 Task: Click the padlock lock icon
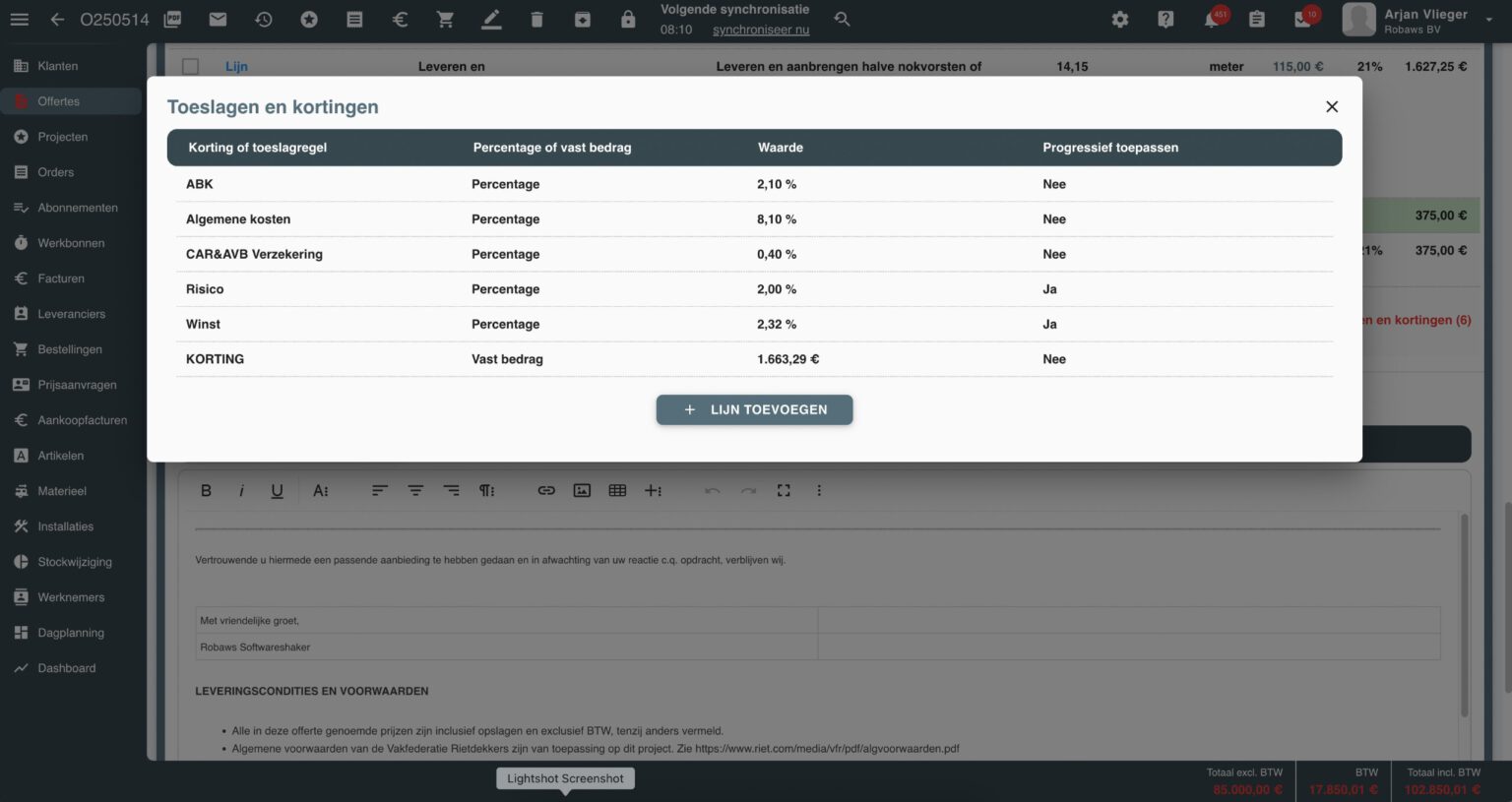(x=628, y=20)
